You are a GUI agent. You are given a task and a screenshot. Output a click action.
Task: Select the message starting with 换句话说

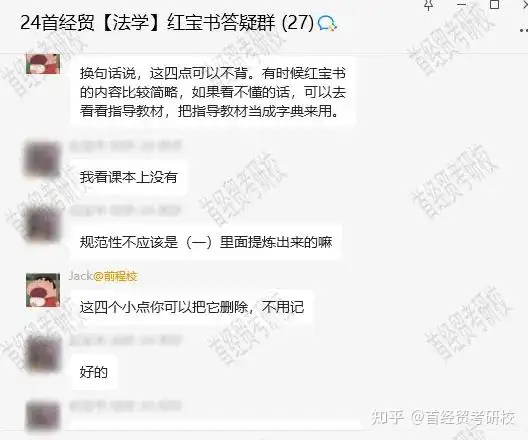(213, 92)
